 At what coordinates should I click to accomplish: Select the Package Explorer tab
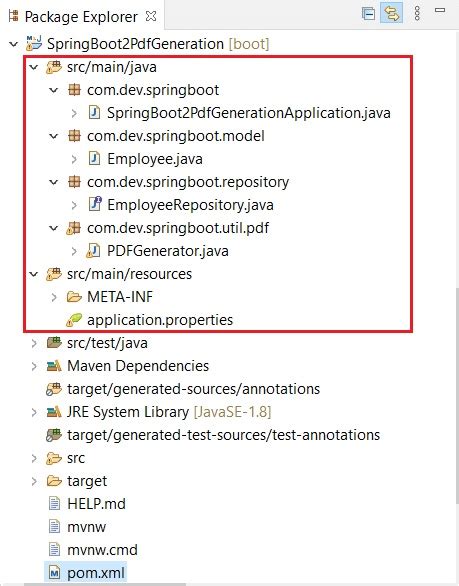pos(81,17)
